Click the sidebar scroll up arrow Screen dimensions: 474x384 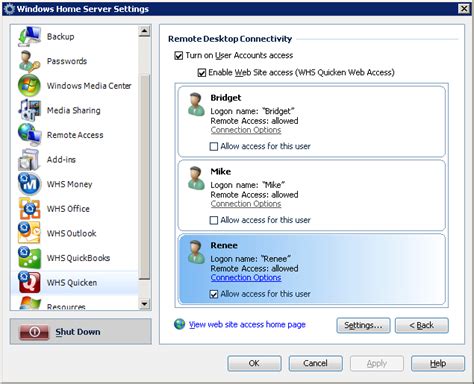coord(144,31)
